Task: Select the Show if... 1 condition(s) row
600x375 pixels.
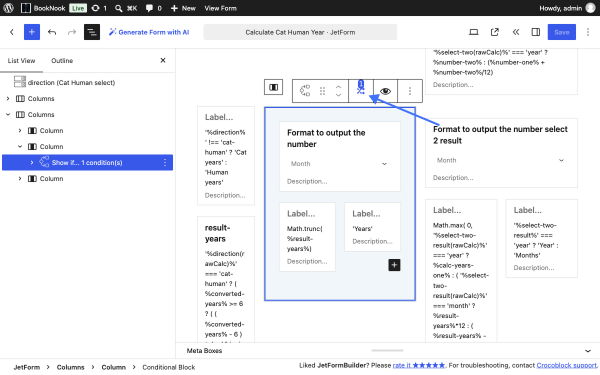Action: [x=87, y=163]
